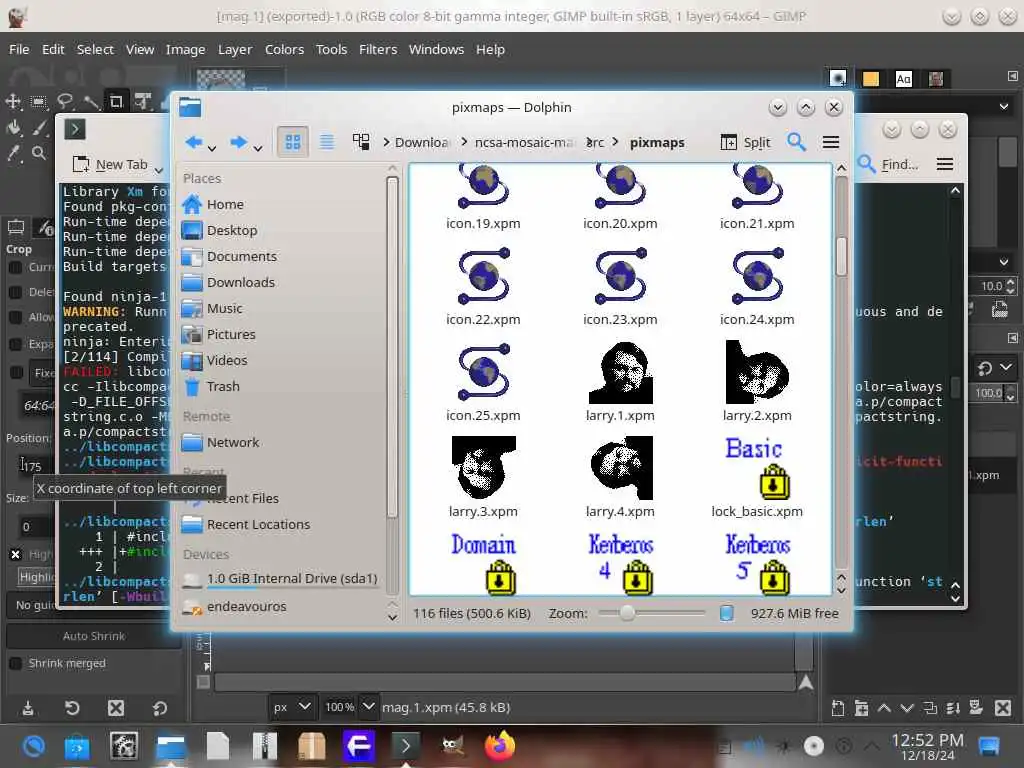Toggle Expand from center checkbox
Viewport: 1024px width, 768px height.
tap(16, 344)
